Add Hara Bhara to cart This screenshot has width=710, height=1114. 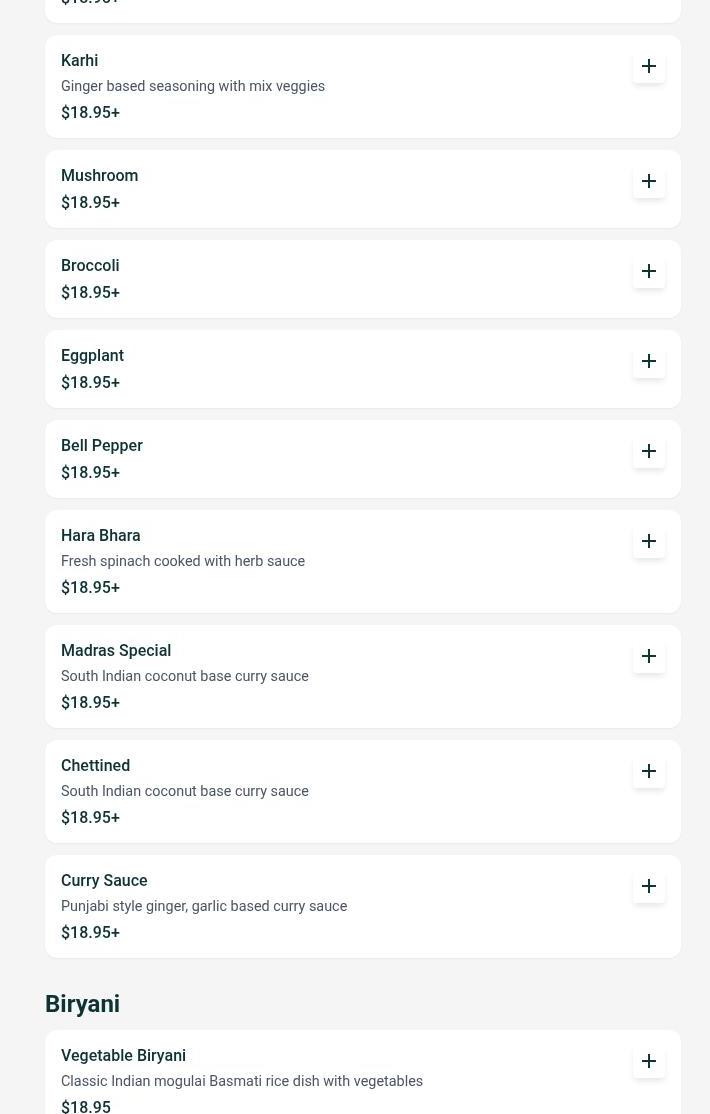point(648,541)
